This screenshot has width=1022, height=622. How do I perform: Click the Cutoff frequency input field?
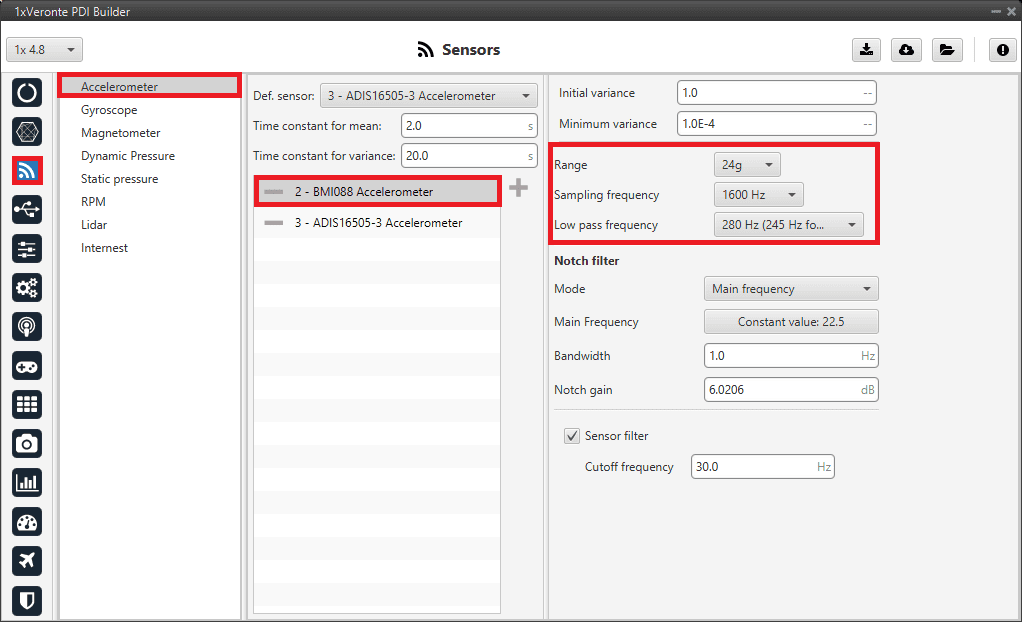[761, 467]
